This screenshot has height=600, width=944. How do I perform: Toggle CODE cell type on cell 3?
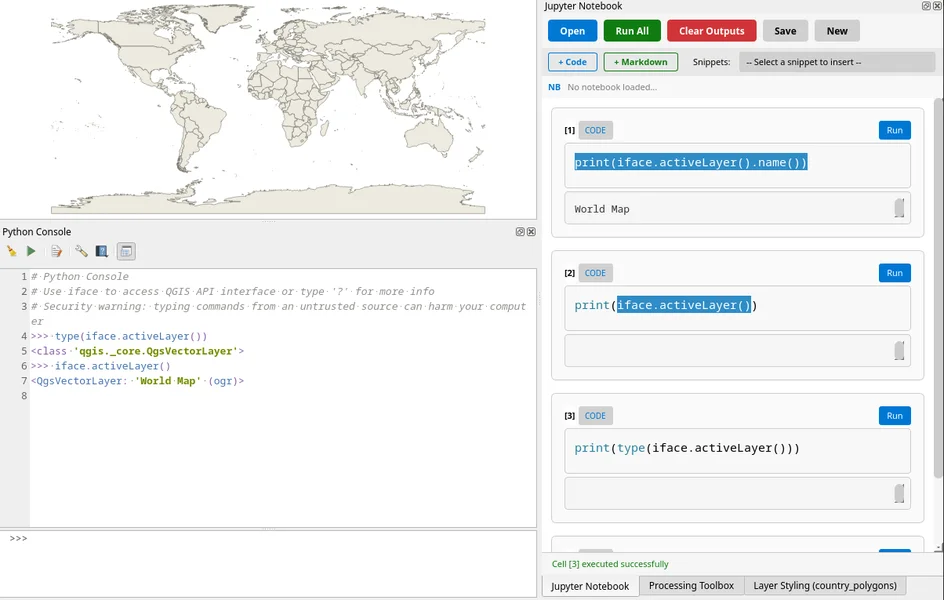(x=595, y=416)
